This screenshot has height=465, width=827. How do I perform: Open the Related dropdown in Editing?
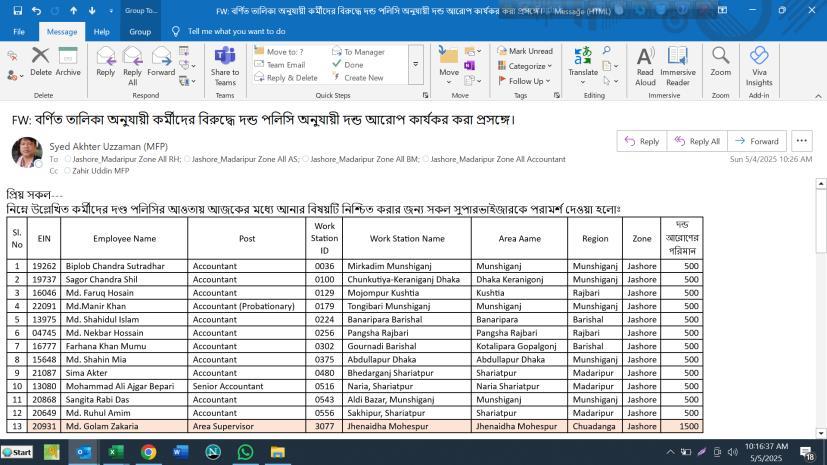coord(610,66)
